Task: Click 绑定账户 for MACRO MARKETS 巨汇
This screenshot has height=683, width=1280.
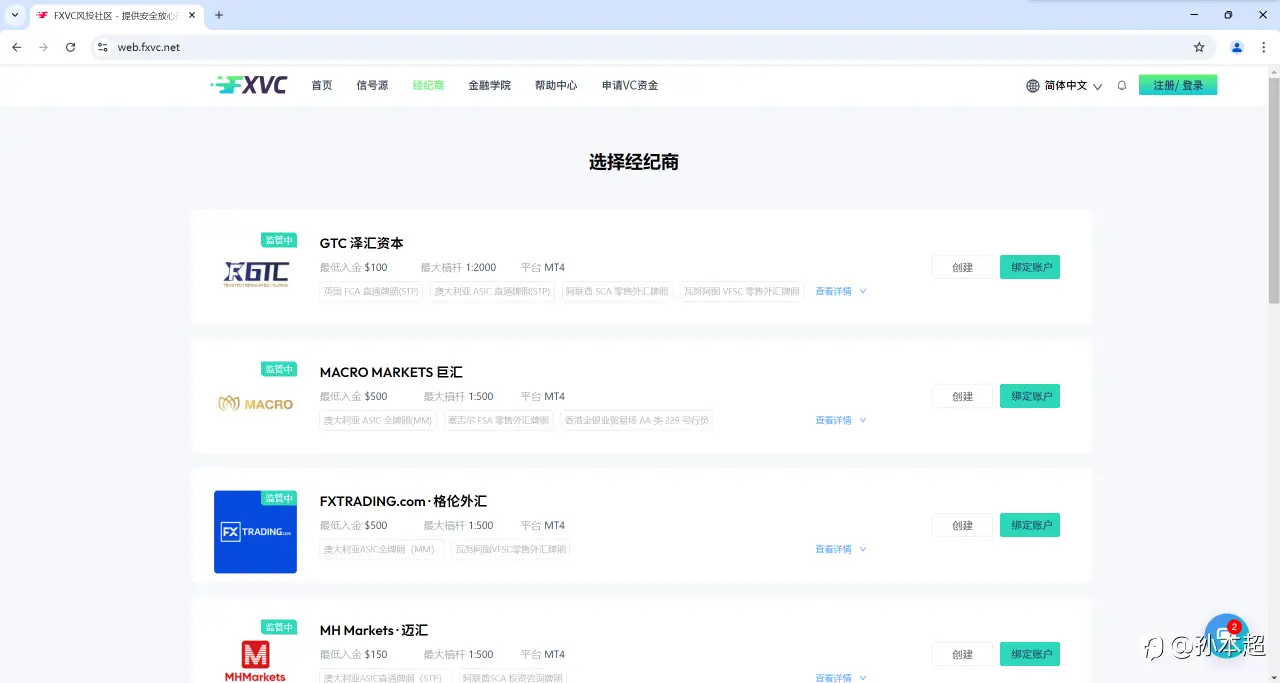Action: [x=1030, y=396]
